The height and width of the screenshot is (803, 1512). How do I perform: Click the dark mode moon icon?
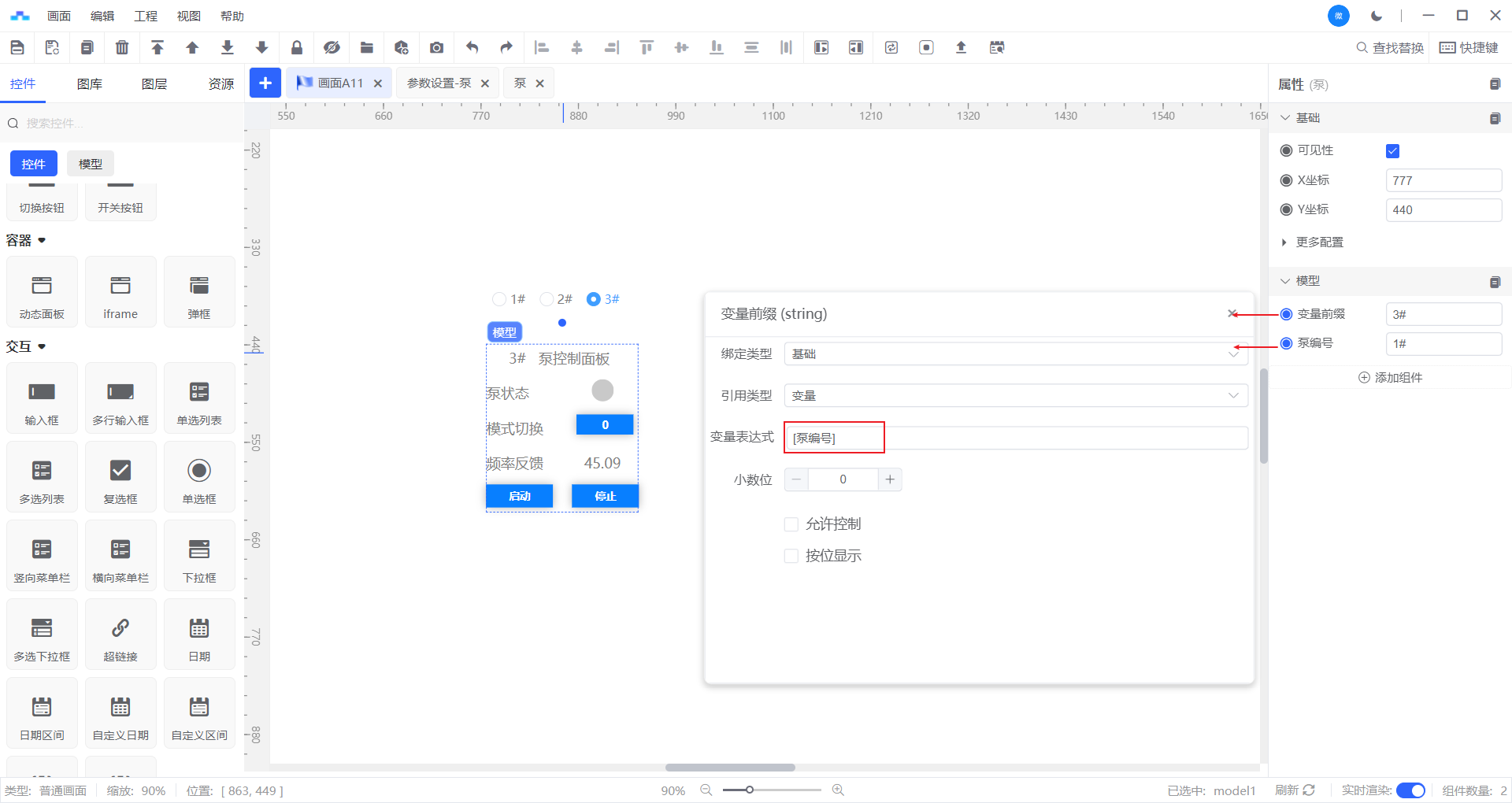click(1377, 16)
